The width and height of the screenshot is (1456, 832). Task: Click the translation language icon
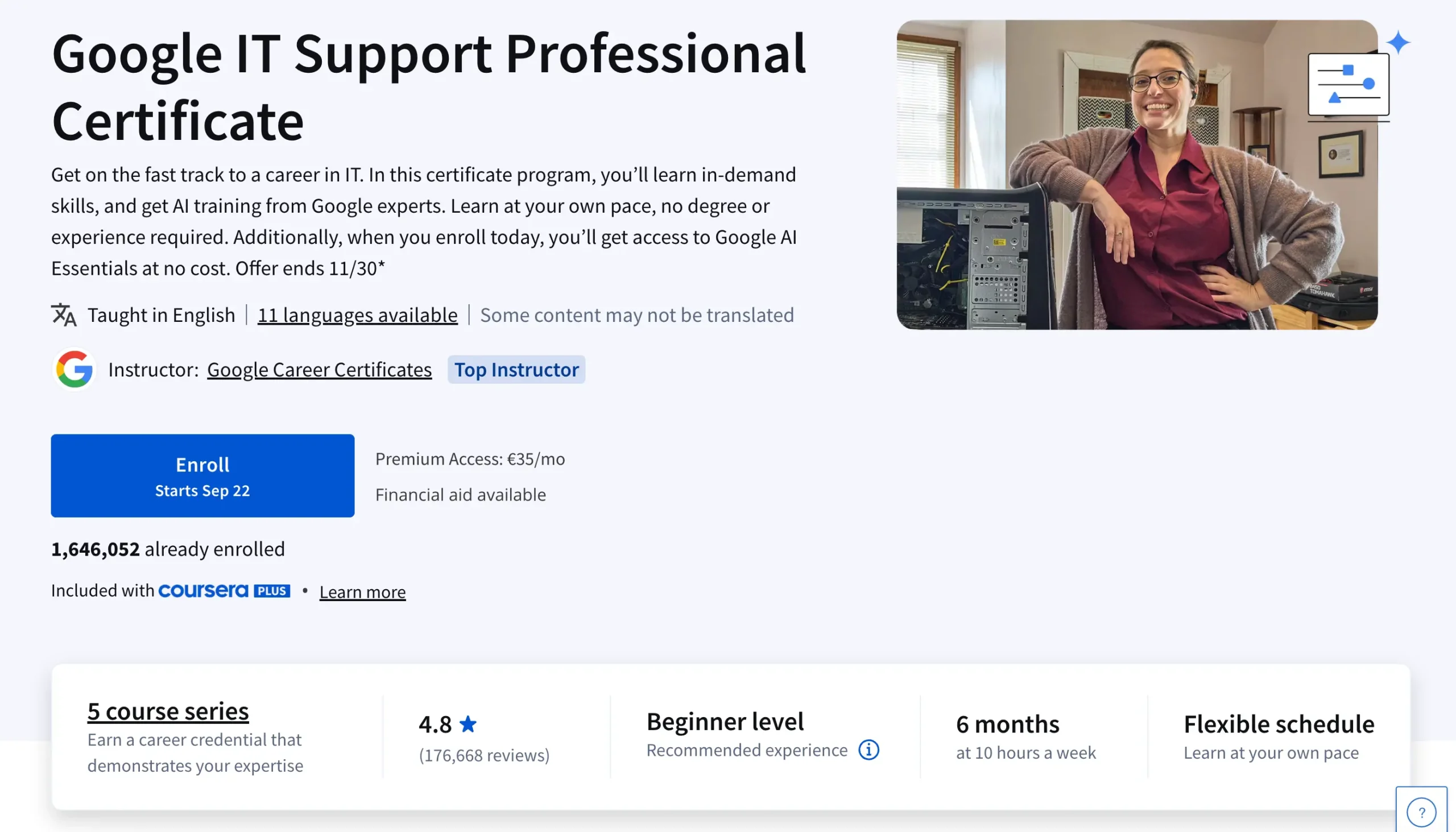click(x=64, y=315)
